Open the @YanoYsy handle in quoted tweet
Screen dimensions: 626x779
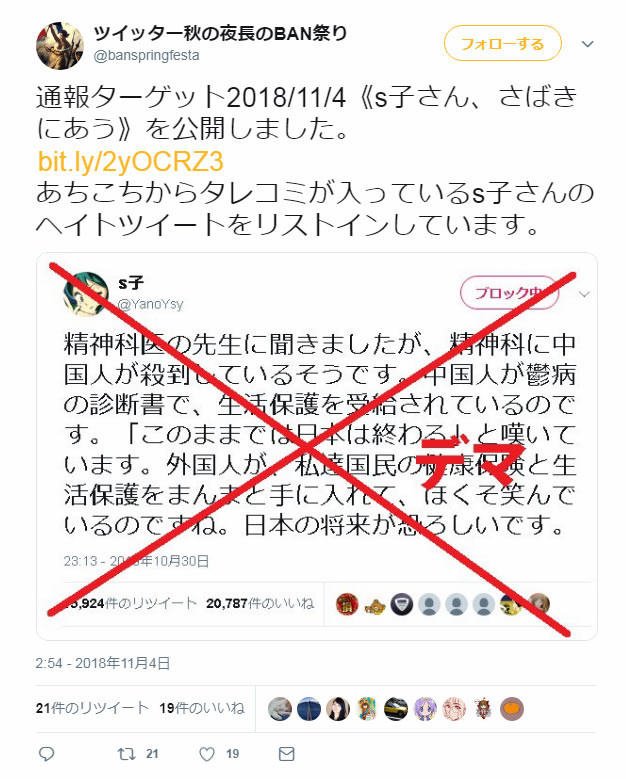click(151, 304)
